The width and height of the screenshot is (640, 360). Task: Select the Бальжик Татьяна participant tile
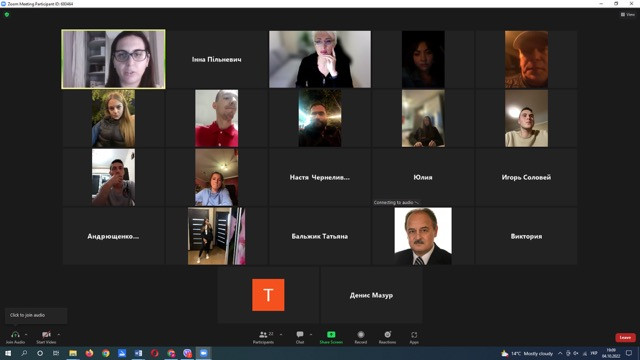tap(320, 236)
